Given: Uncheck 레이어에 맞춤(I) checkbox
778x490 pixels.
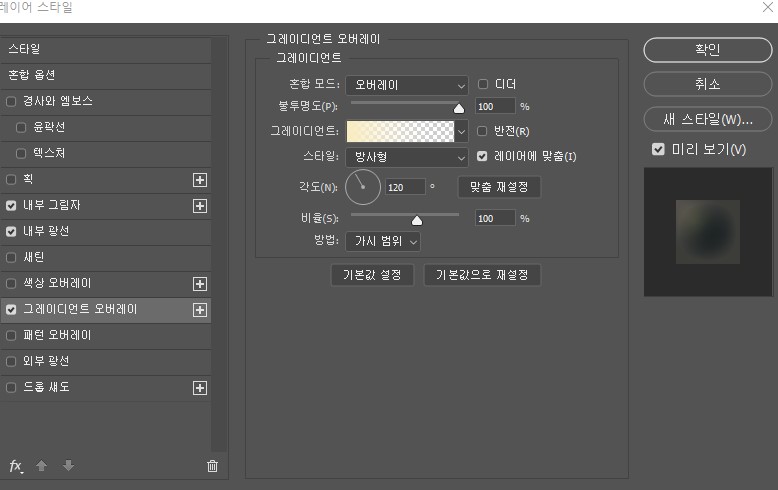Looking at the screenshot, I should 482,156.
